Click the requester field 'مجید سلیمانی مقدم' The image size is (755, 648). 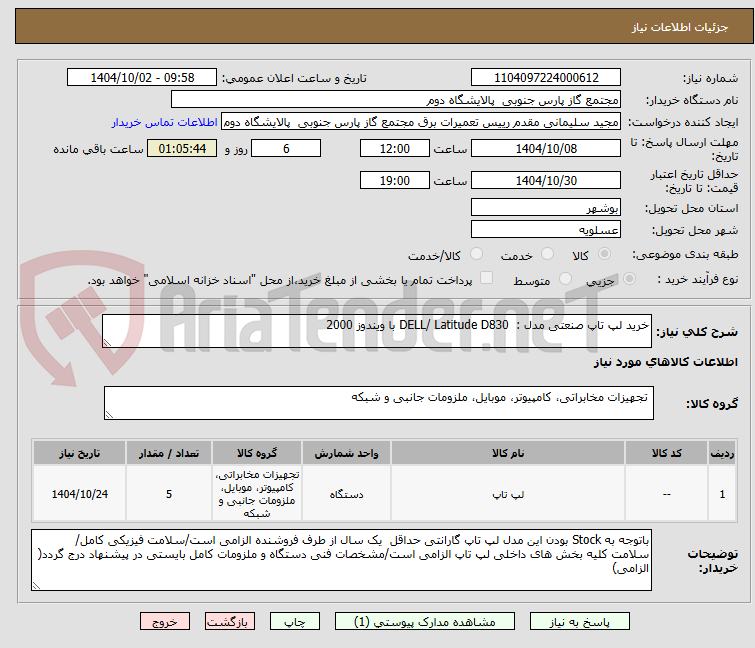tap(421, 122)
